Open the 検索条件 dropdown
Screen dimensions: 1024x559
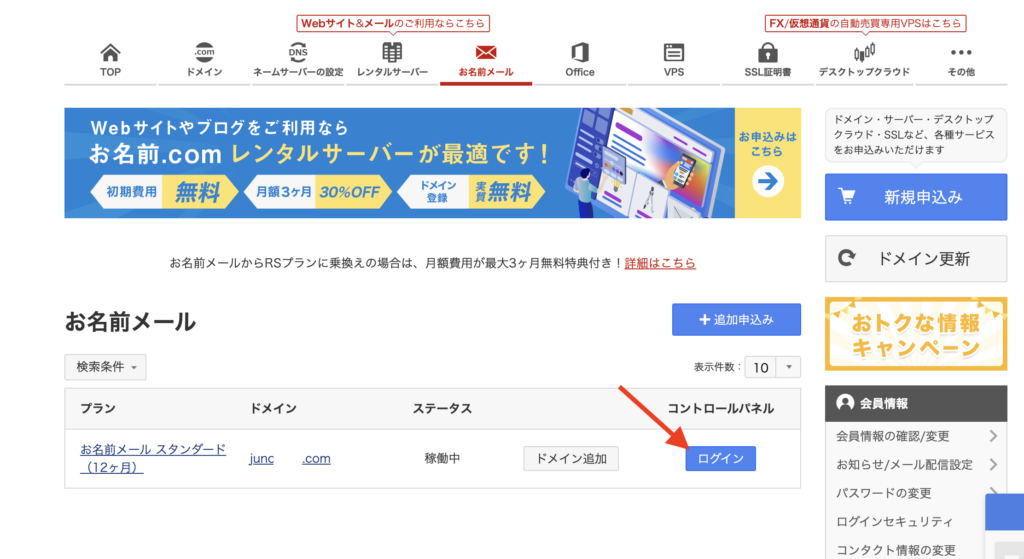pyautogui.click(x=105, y=367)
